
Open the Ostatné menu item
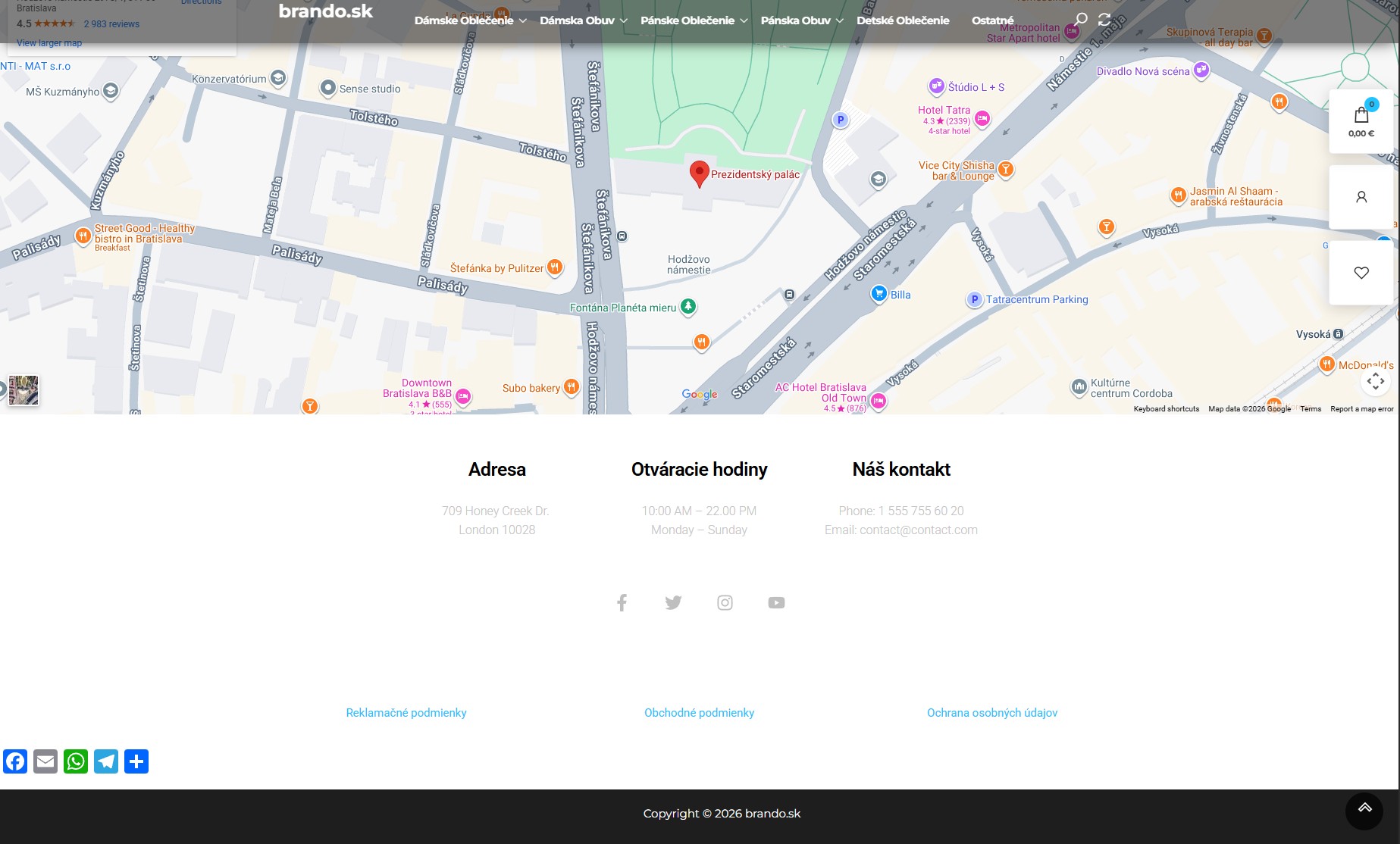pyautogui.click(x=992, y=20)
